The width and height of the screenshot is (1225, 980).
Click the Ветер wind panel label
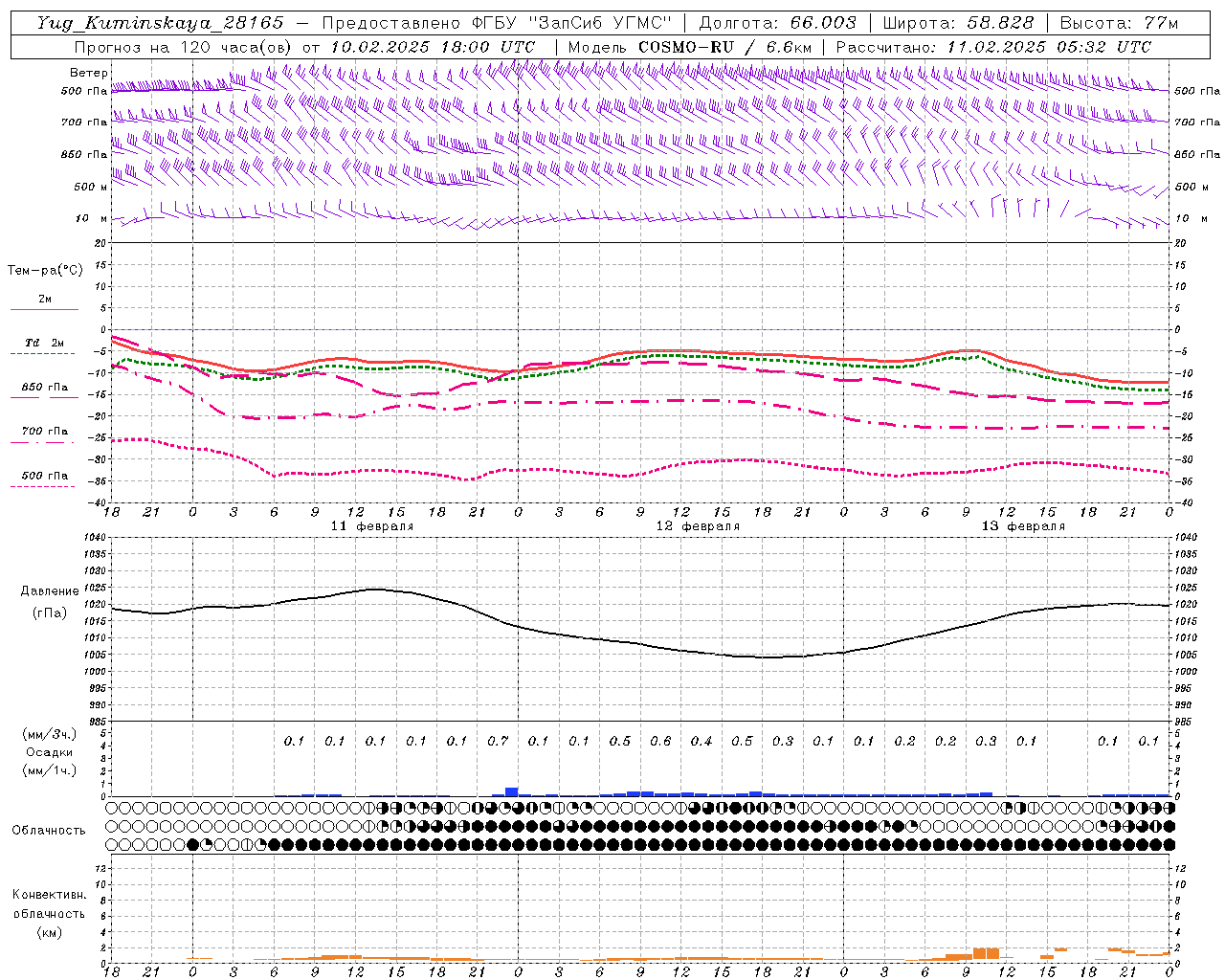coord(88,73)
